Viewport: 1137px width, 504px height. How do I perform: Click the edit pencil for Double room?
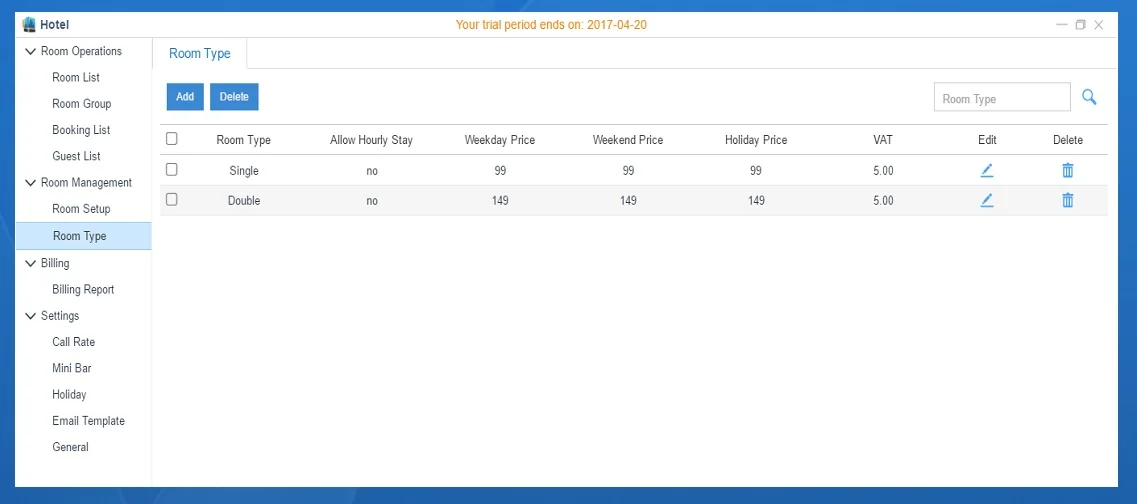tap(987, 200)
